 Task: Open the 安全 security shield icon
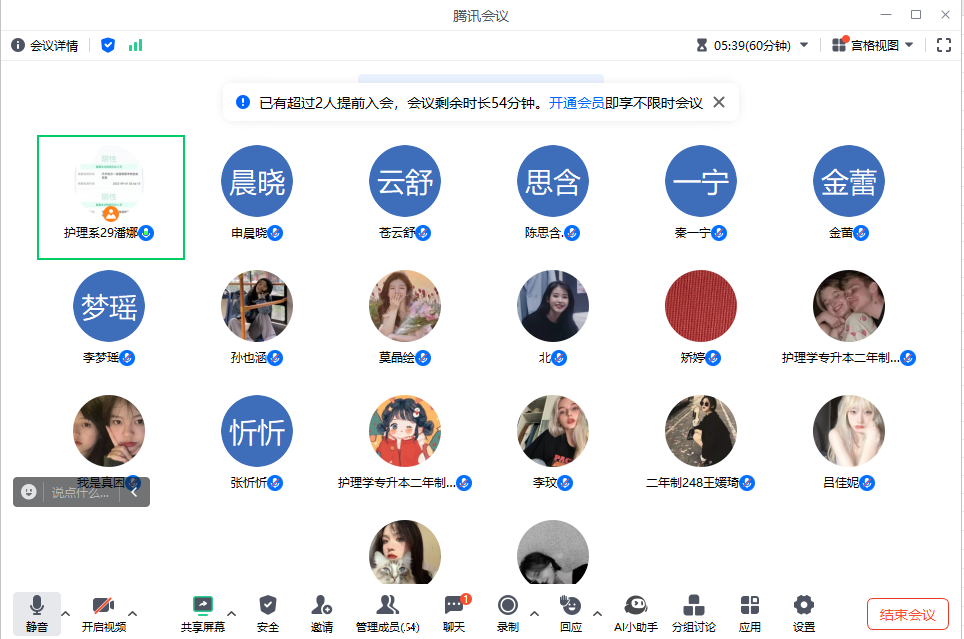(267, 611)
